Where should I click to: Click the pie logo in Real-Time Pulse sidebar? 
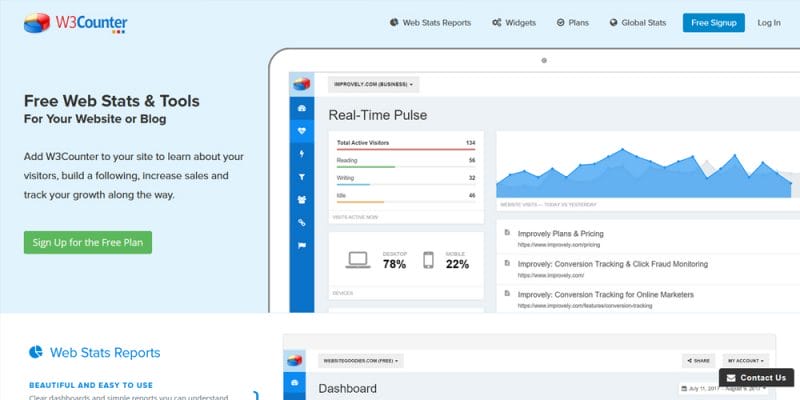(x=302, y=84)
